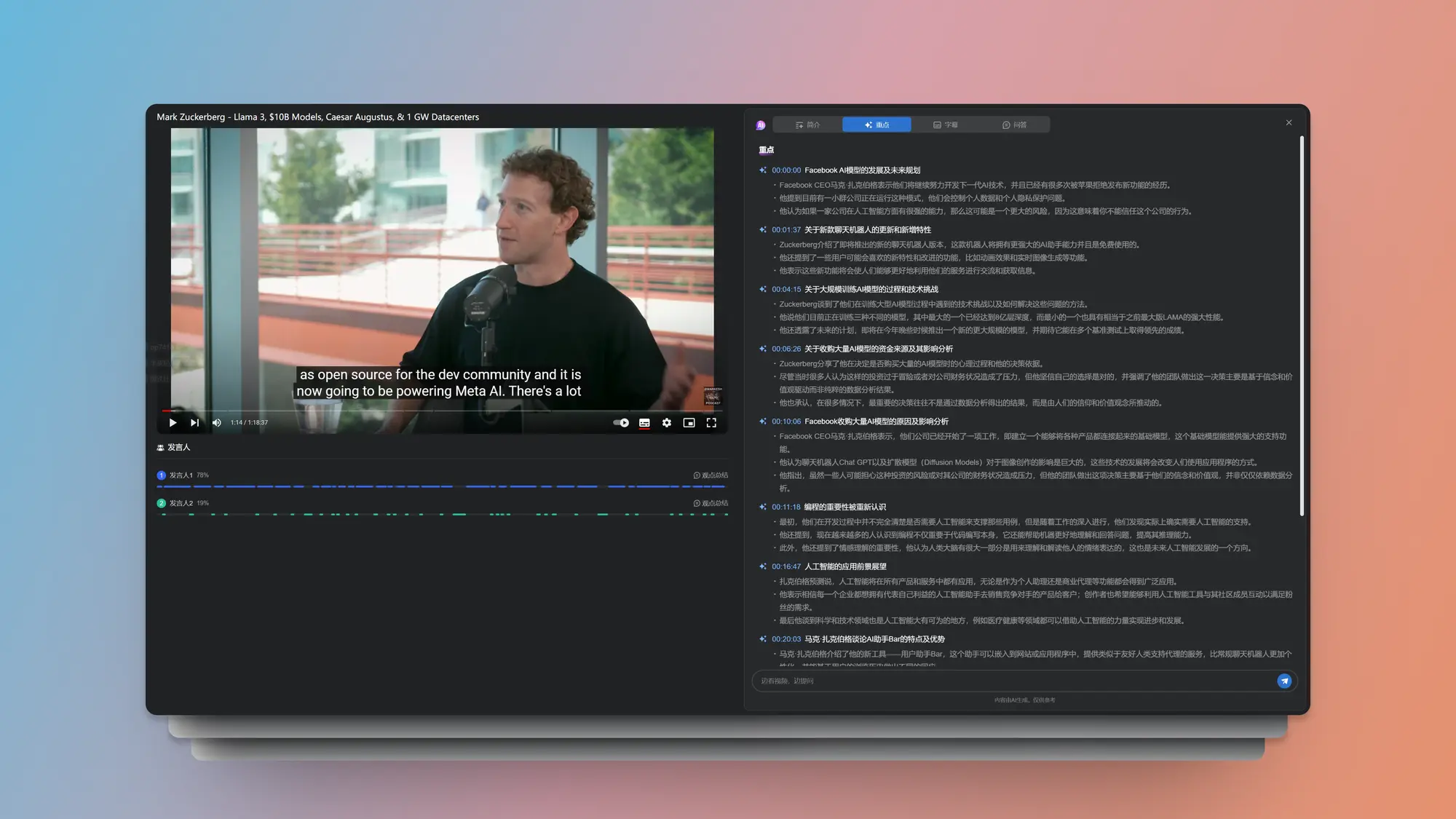Jump to timestamp 00:06:26
Image resolution: width=1456 pixels, height=819 pixels.
pos(786,349)
